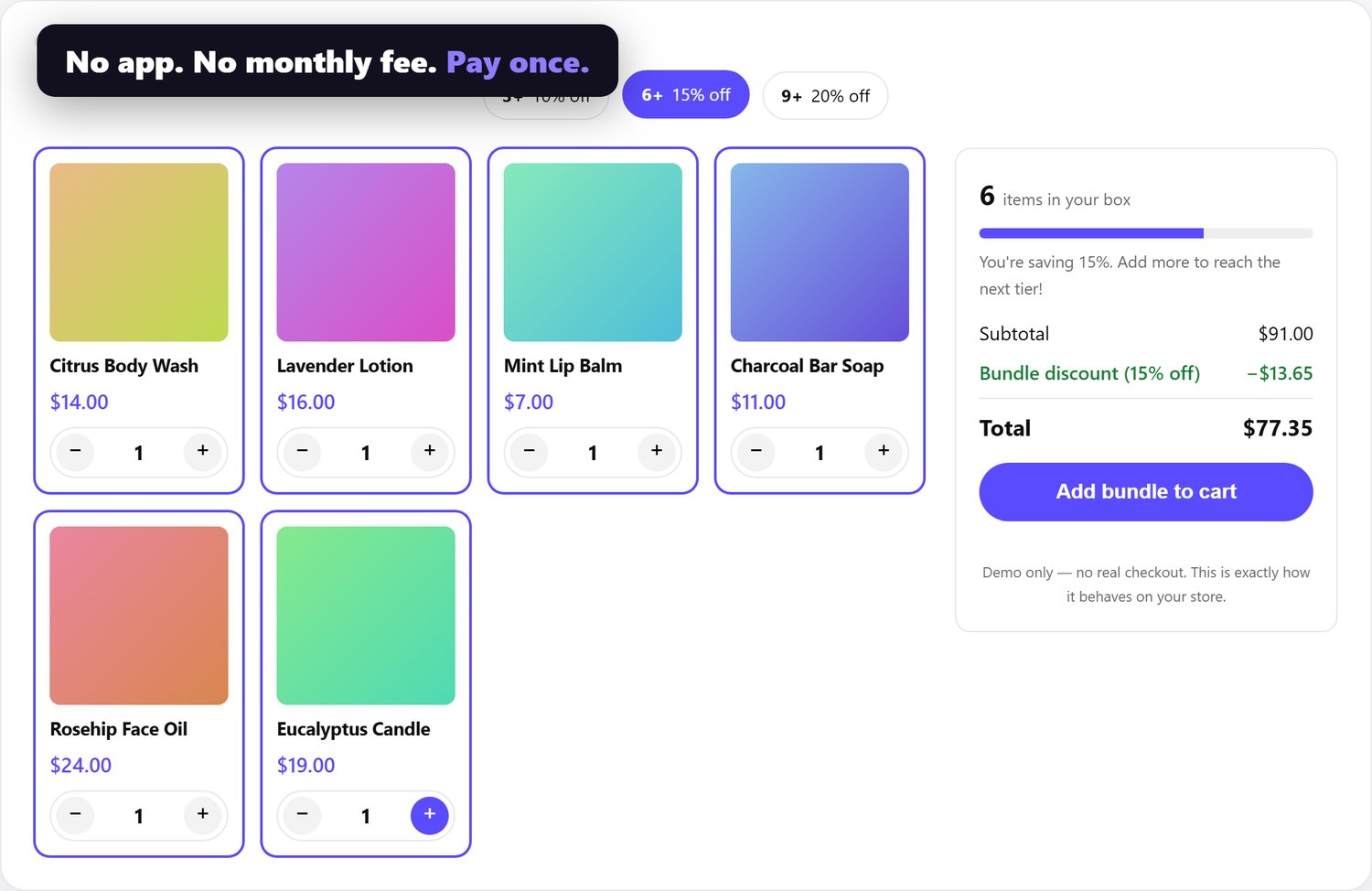Open the Lavender Lotion product thumbnail

pos(366,252)
